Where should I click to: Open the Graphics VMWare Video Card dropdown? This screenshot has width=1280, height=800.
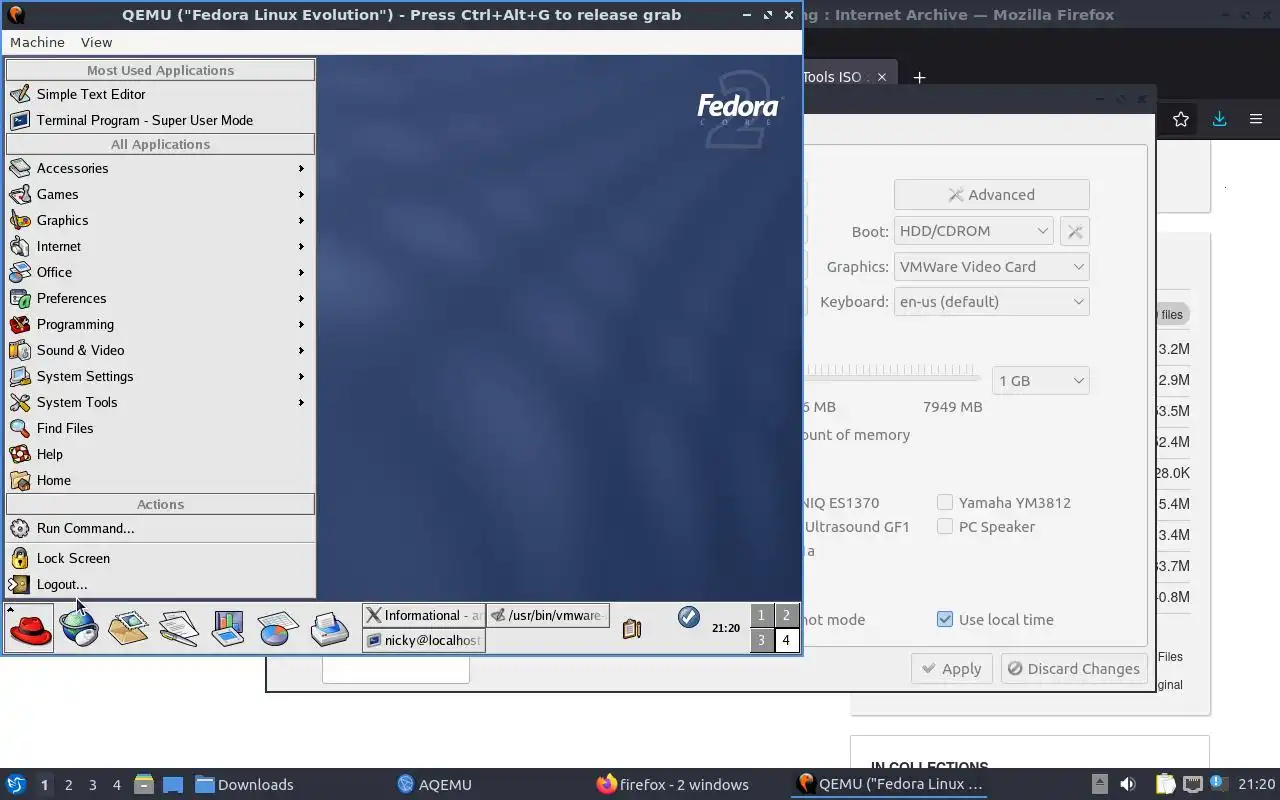coord(992,267)
